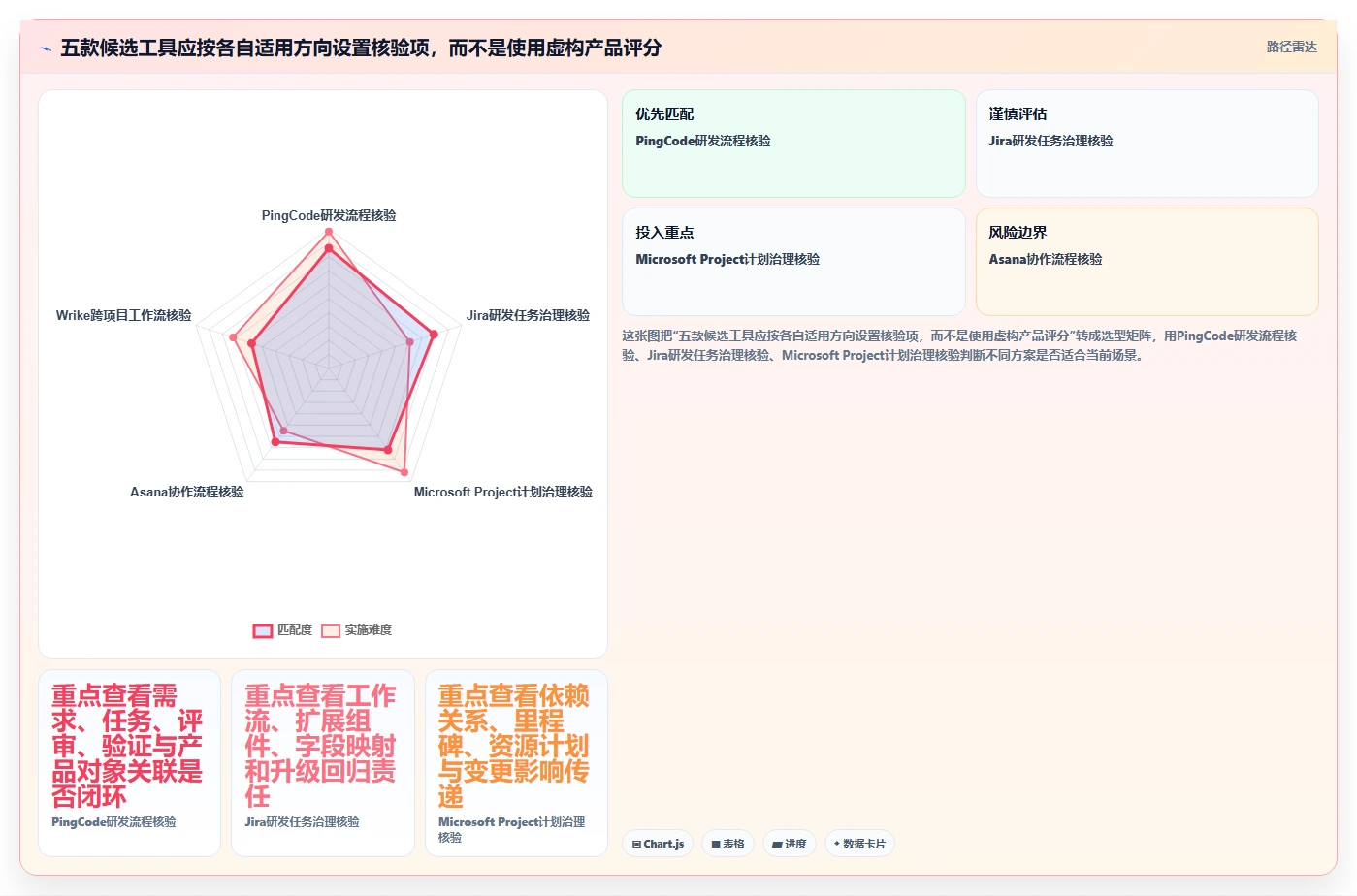Click the blue icon beside the page title

click(x=46, y=48)
